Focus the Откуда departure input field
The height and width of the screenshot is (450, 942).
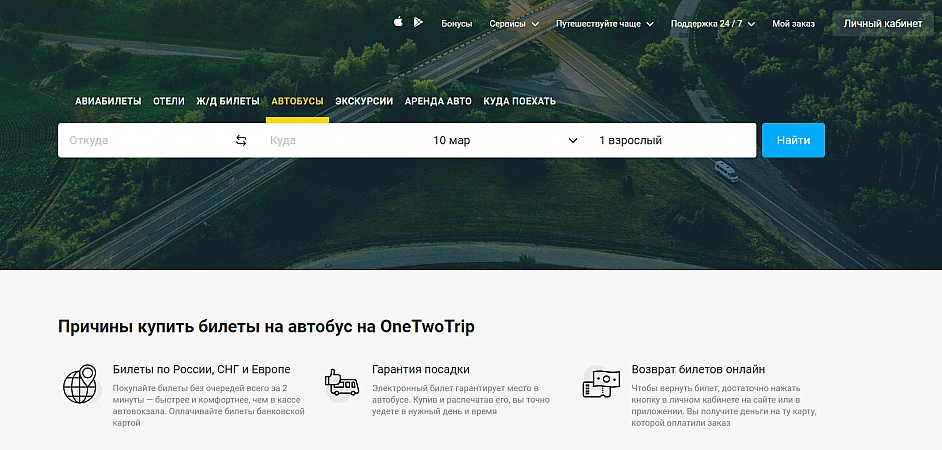145,141
